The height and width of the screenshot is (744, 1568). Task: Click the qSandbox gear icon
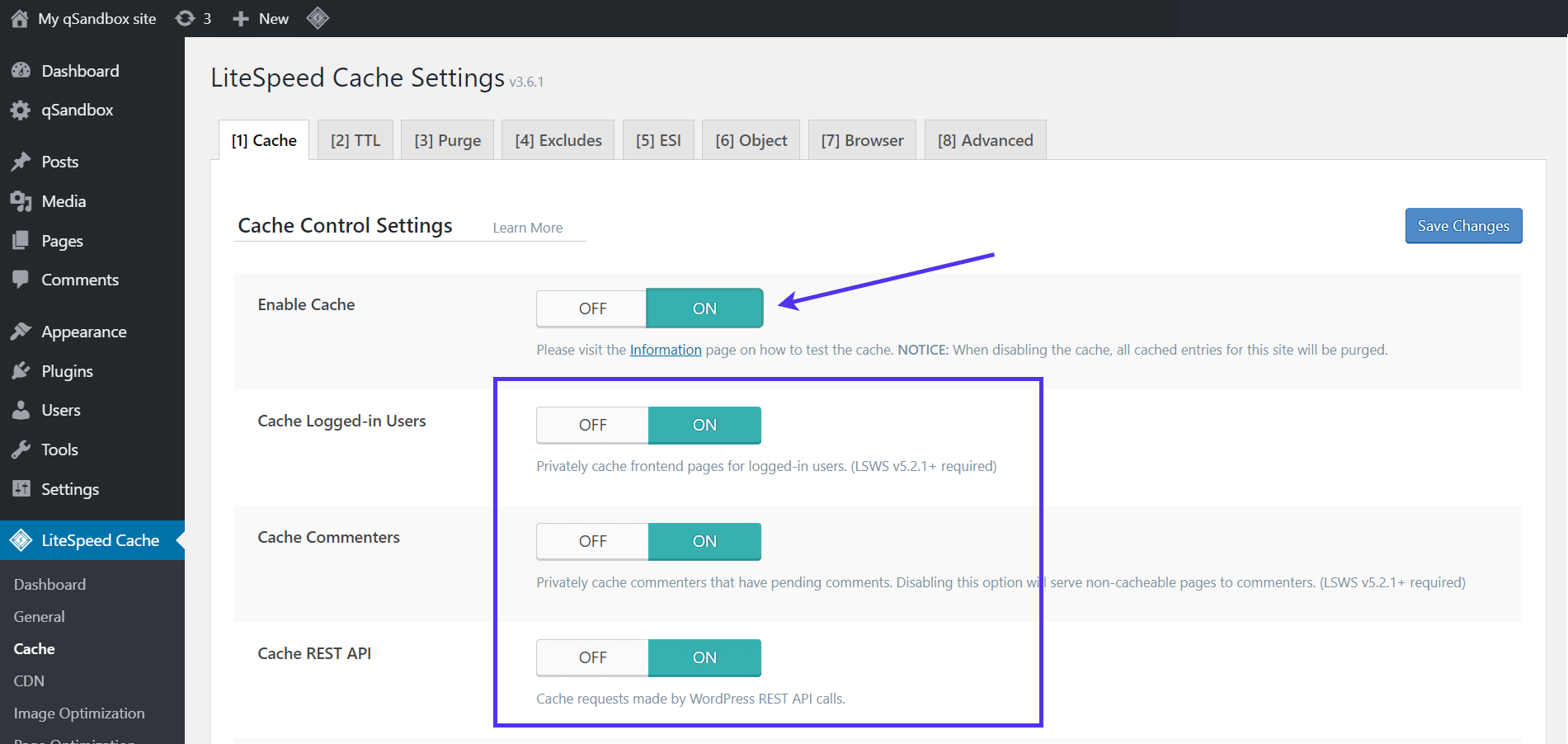tap(21, 110)
